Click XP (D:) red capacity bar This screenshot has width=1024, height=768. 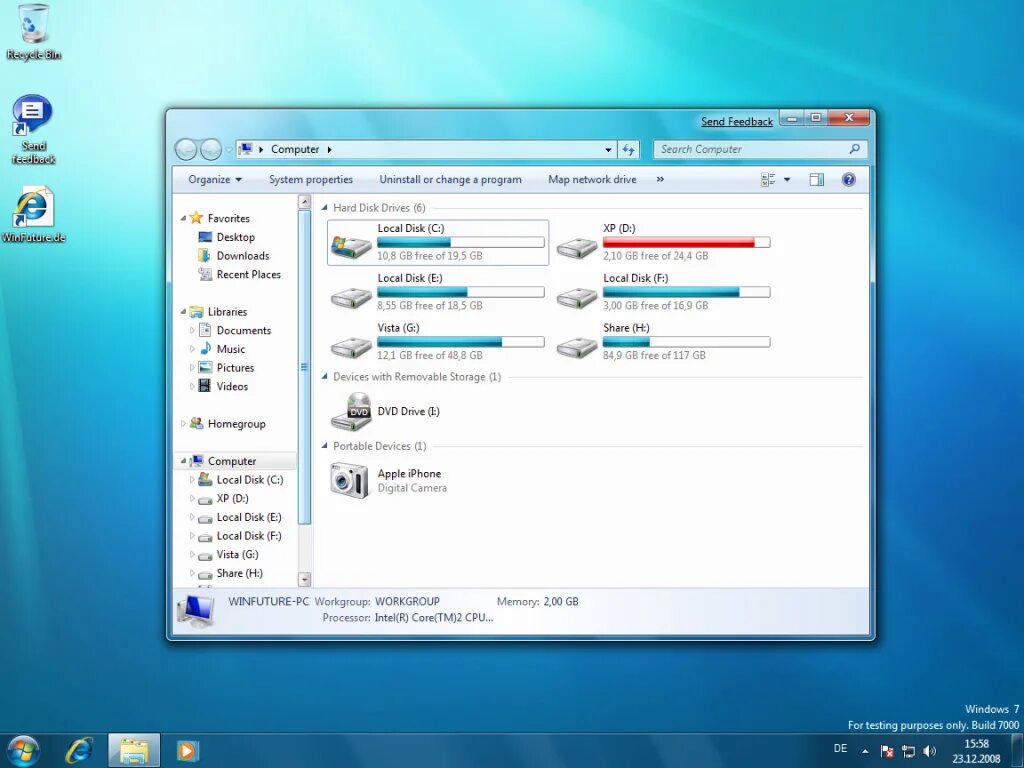coord(686,242)
